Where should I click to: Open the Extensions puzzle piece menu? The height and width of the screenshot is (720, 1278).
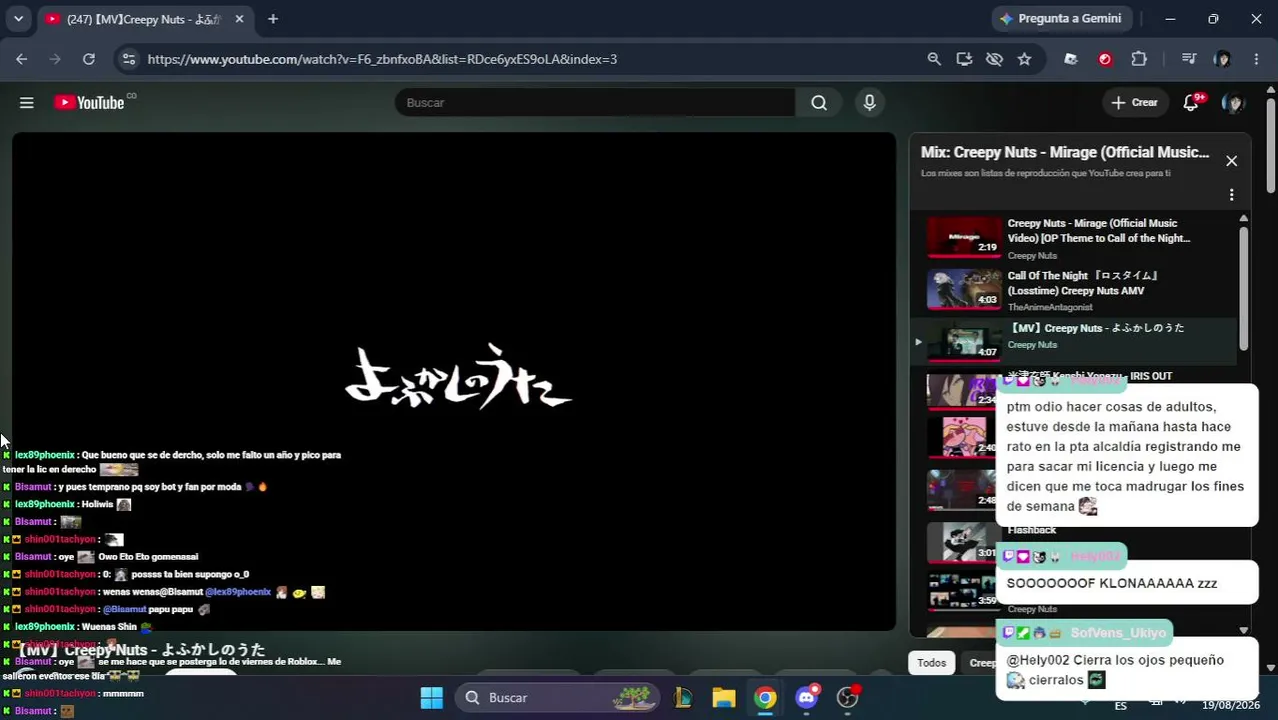[x=1139, y=59]
